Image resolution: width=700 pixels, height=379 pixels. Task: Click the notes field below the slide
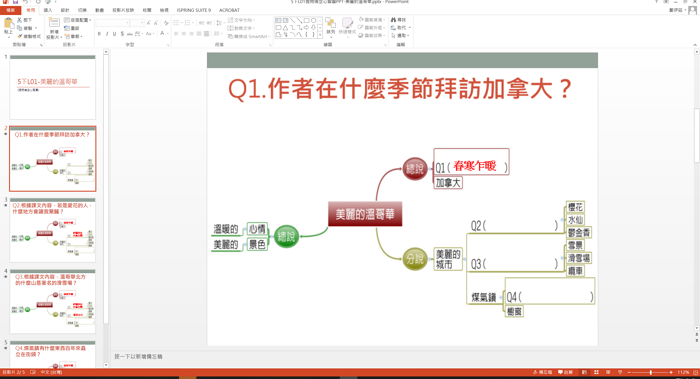[402, 357]
